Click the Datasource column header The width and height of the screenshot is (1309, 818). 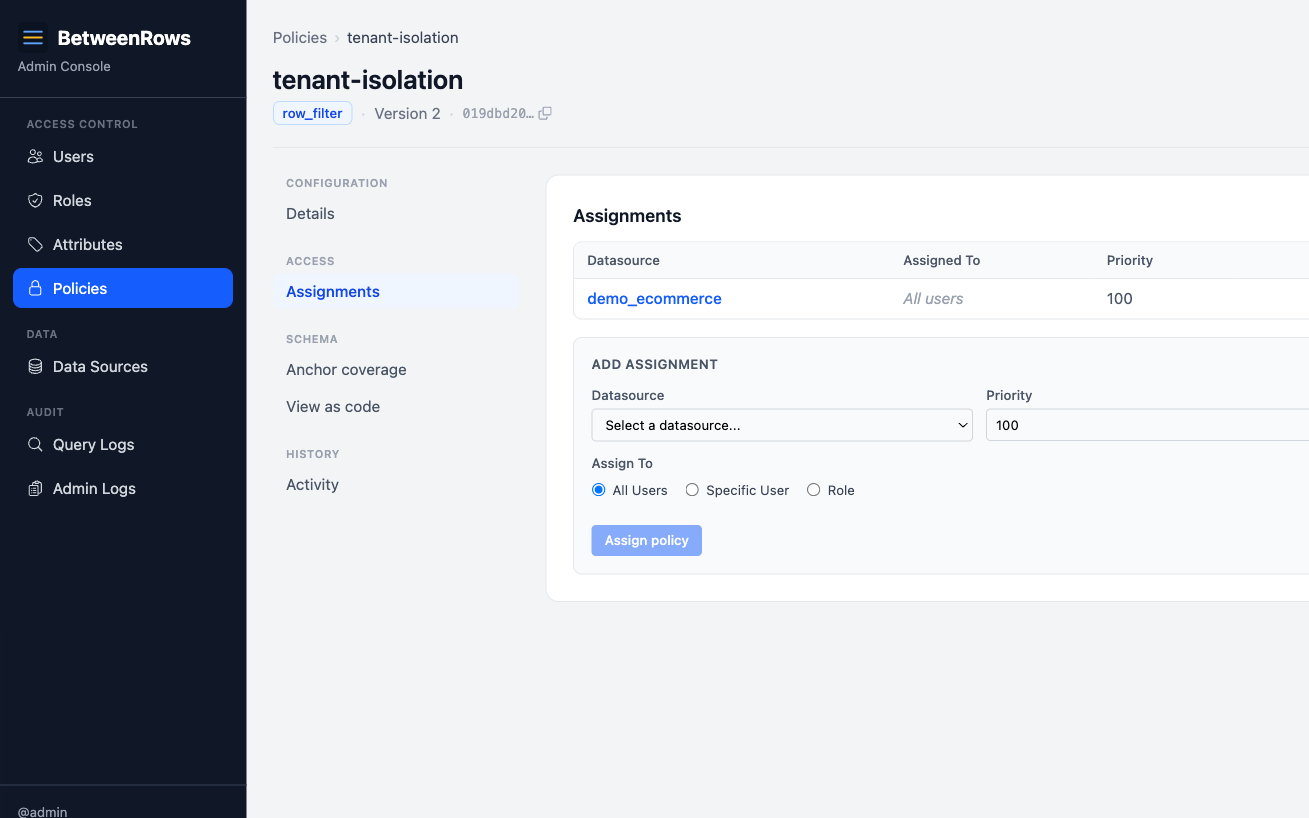pos(623,261)
